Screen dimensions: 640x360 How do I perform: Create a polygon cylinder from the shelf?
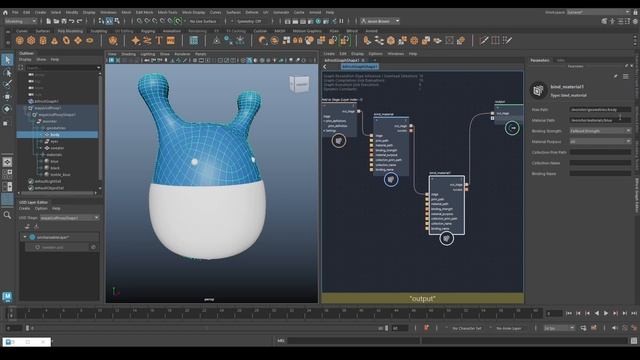43,40
